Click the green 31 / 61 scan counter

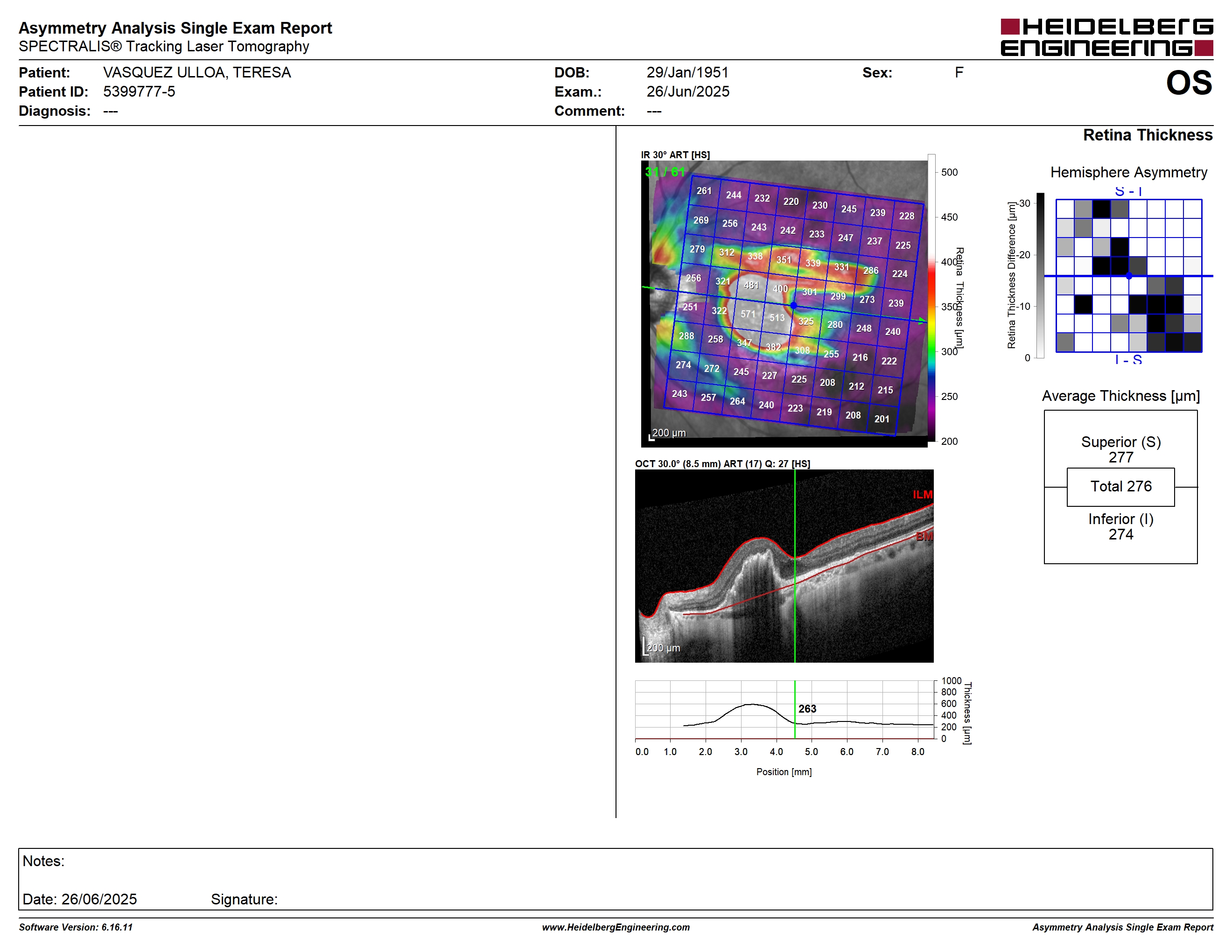click(x=665, y=172)
